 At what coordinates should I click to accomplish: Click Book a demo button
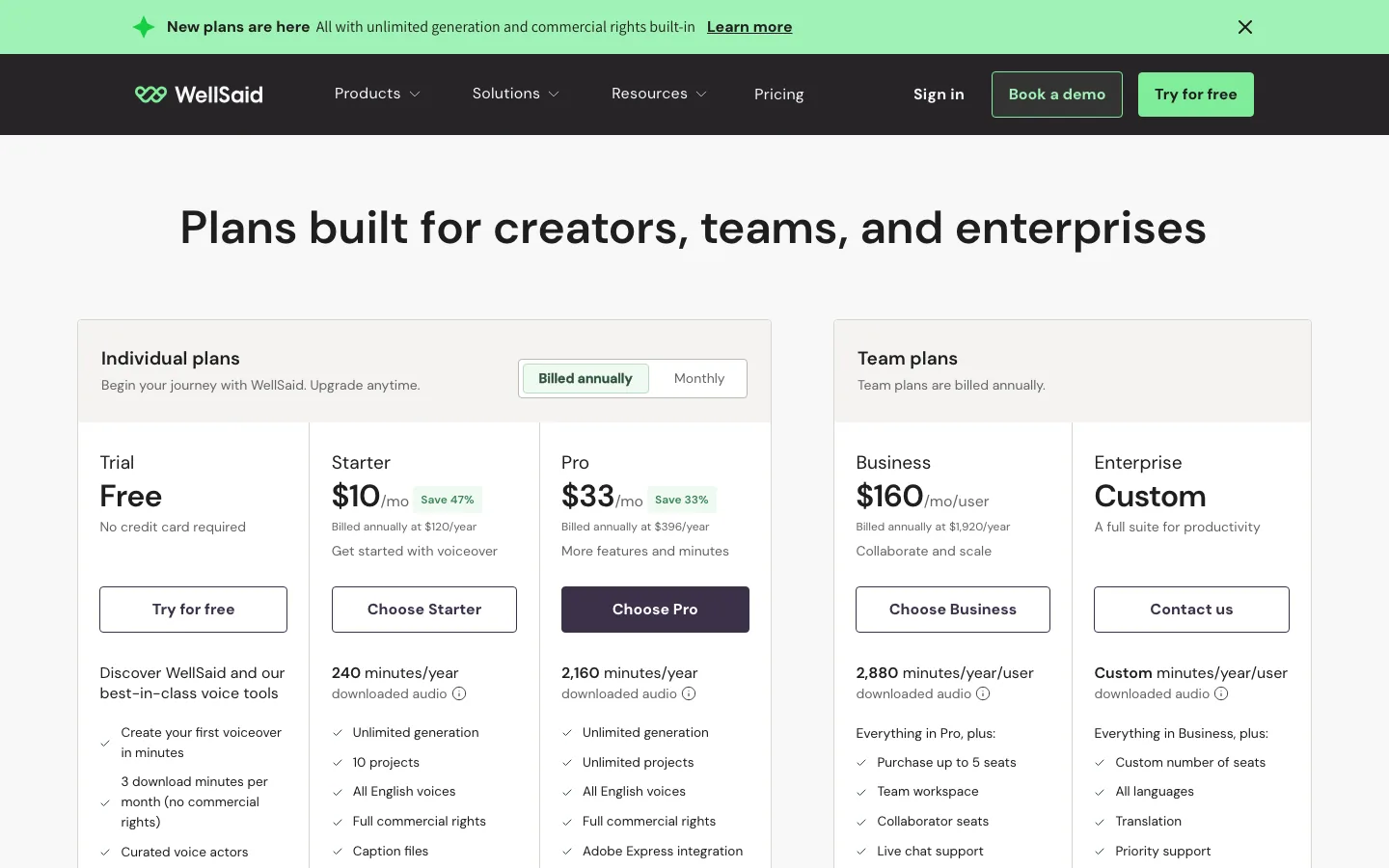coord(1057,95)
